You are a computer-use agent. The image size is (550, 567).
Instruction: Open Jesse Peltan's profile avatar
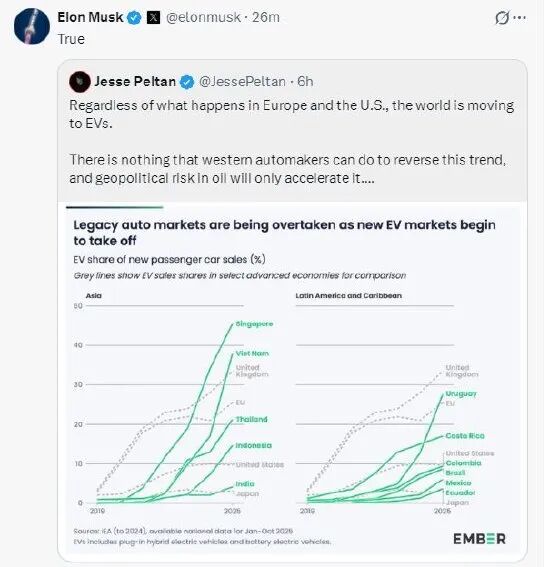pyautogui.click(x=80, y=82)
